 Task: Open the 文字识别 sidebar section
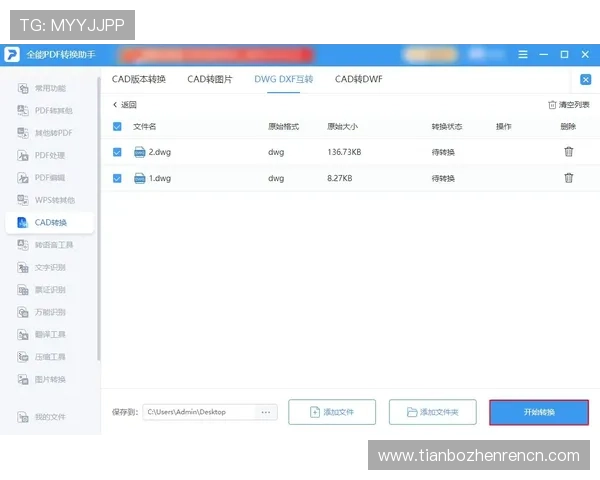tap(41, 267)
